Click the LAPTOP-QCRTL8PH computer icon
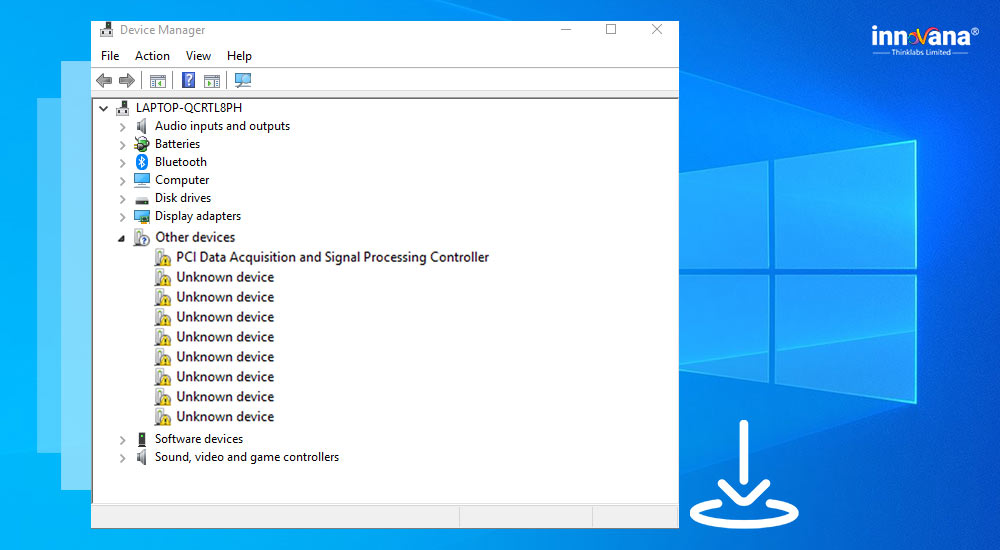1000x550 pixels. pyautogui.click(x=122, y=108)
